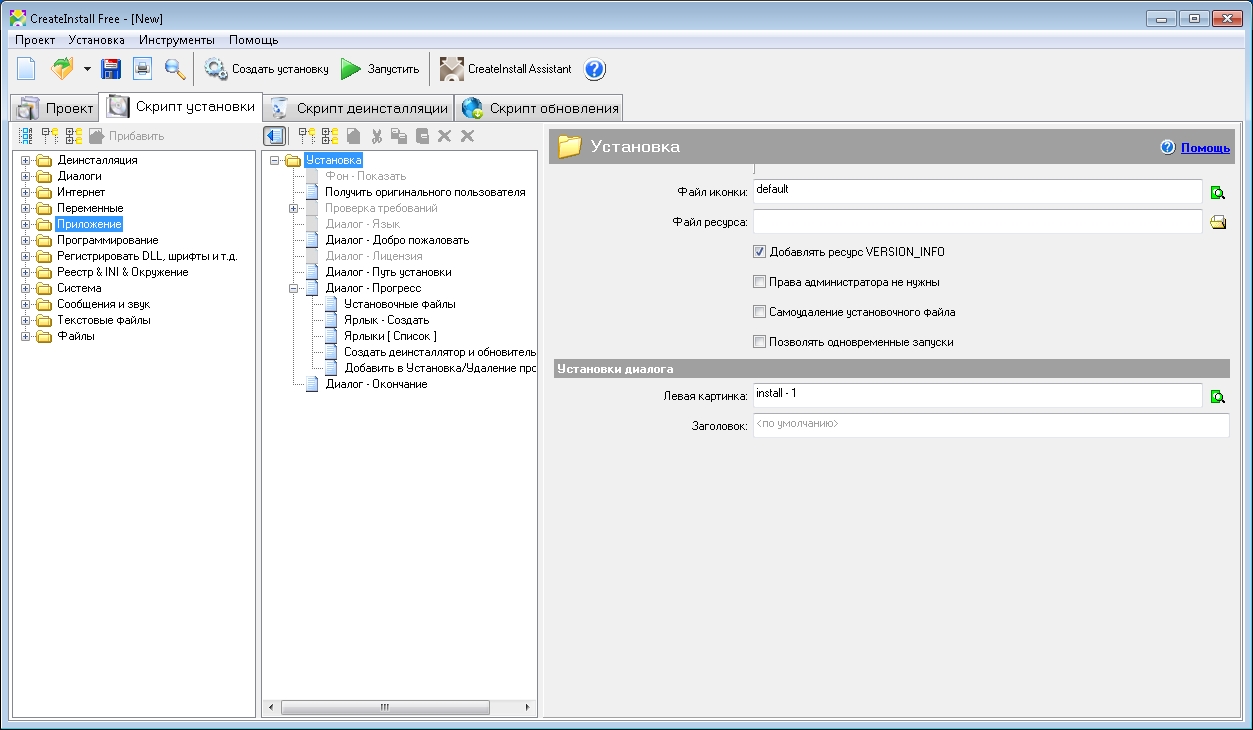Collapse the Установка root node
Image resolution: width=1253 pixels, height=730 pixels.
pyautogui.click(x=274, y=160)
